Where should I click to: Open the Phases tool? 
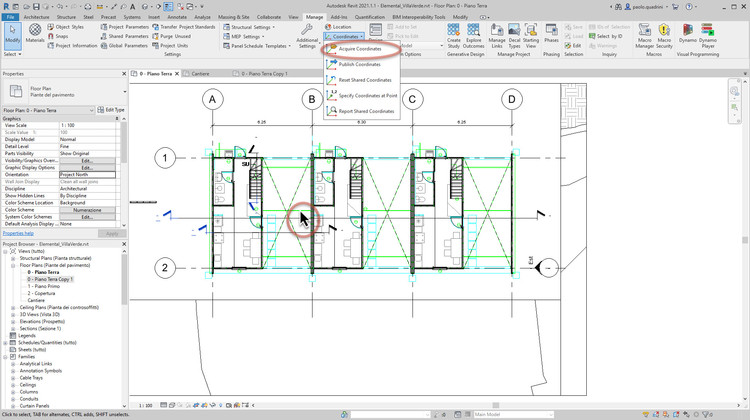point(551,38)
